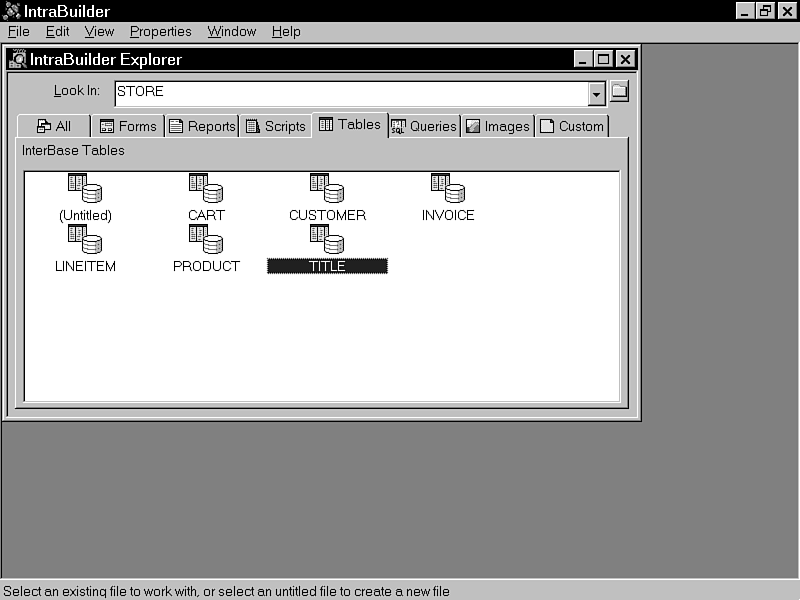Expand the Look In dropdown arrow
This screenshot has width=800, height=600.
597,93
